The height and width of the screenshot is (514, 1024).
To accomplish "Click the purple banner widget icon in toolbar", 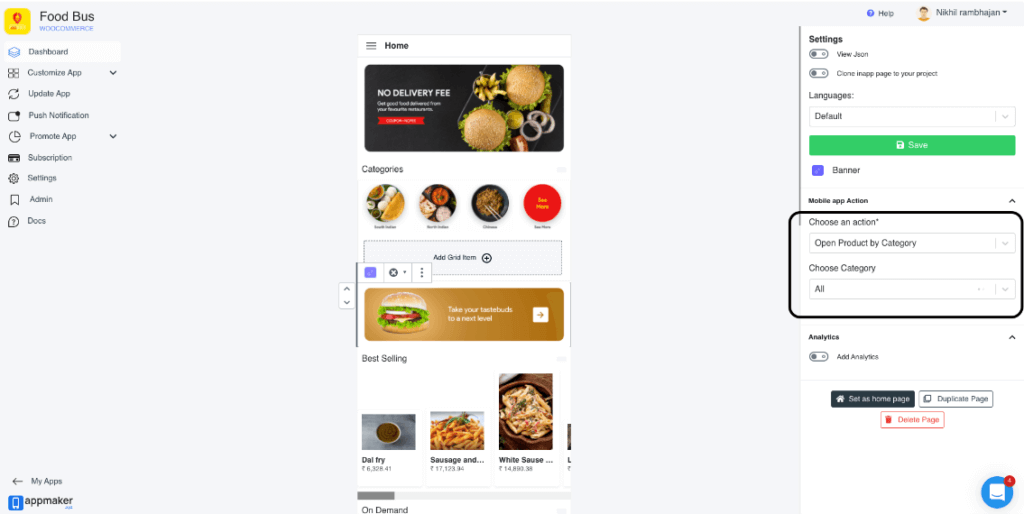I will click(x=370, y=272).
